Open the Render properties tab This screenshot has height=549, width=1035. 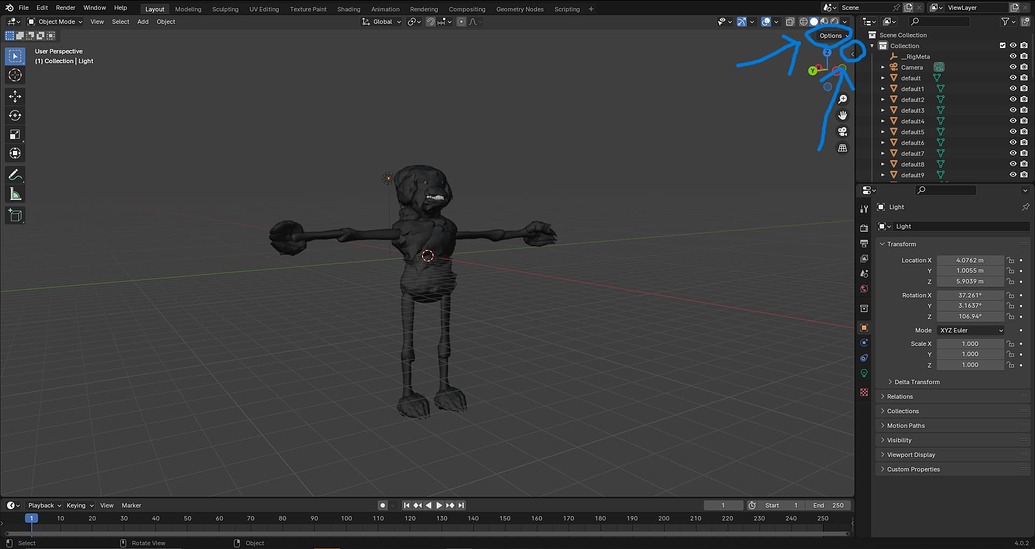[x=864, y=228]
